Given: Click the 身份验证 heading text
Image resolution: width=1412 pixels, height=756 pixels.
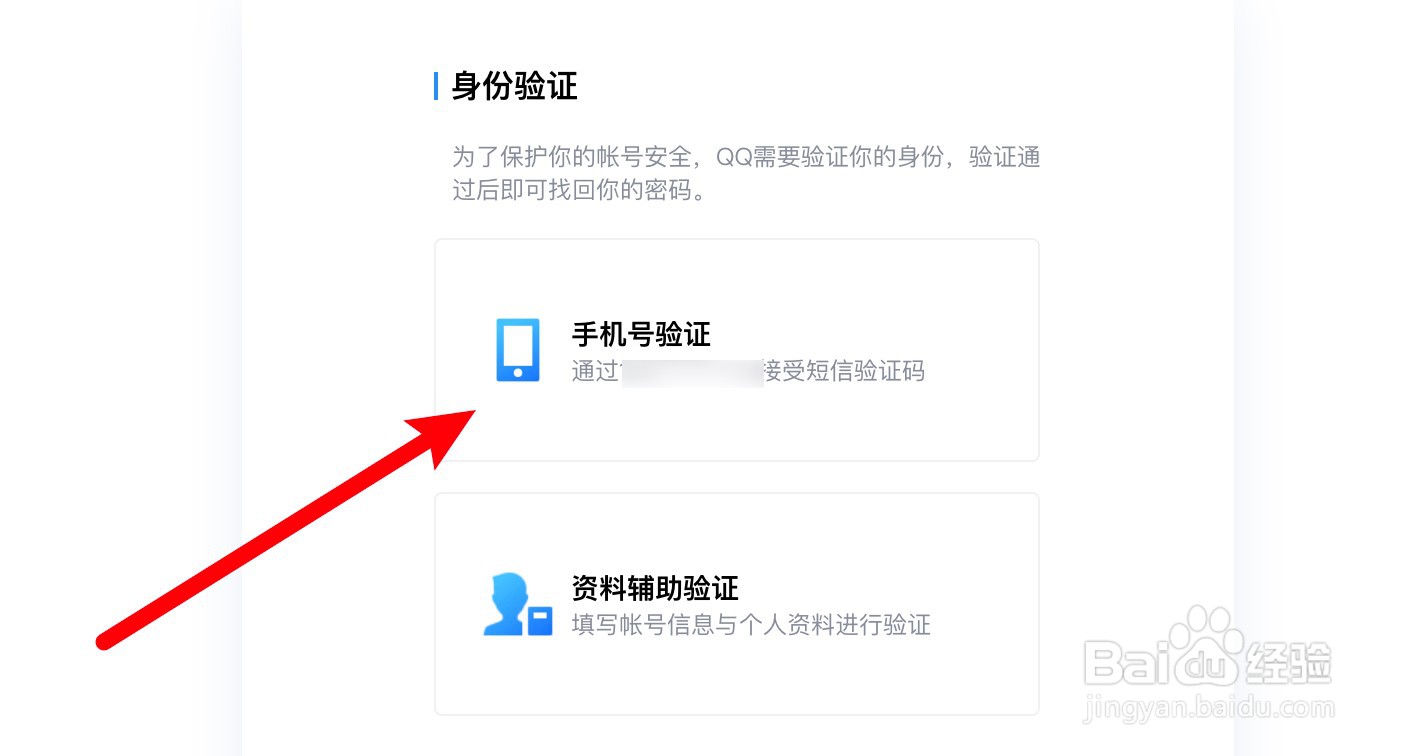Looking at the screenshot, I should click(515, 86).
